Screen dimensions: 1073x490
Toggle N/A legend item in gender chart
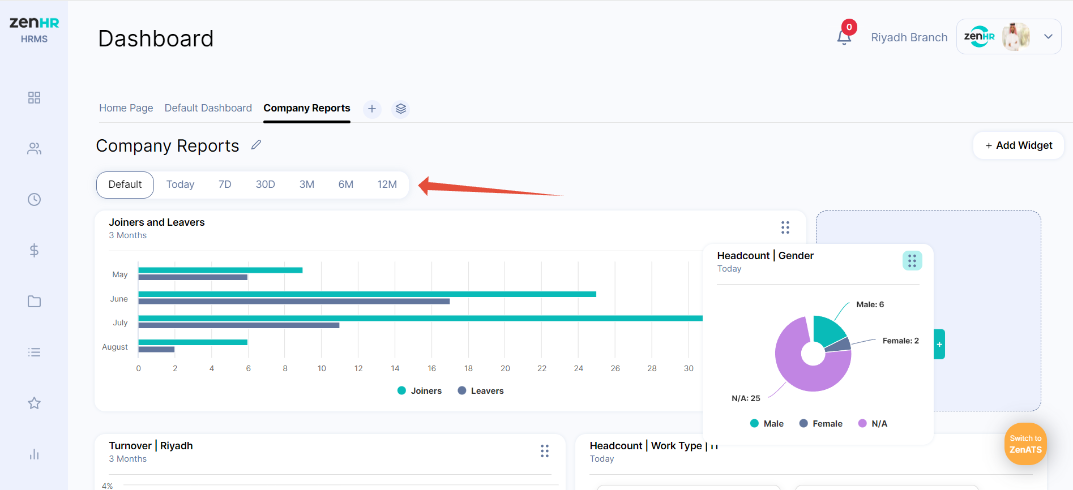872,424
